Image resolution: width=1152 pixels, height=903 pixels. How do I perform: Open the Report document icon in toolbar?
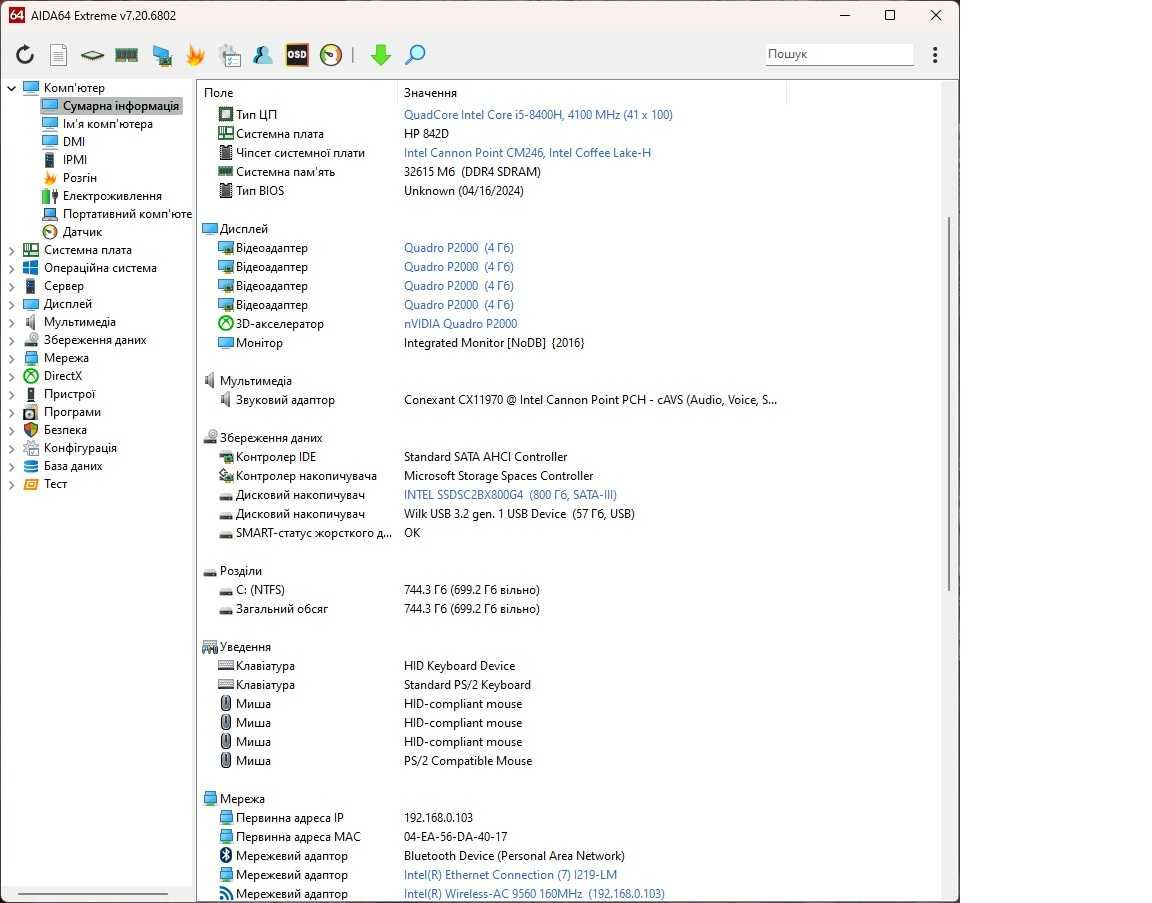coord(59,54)
